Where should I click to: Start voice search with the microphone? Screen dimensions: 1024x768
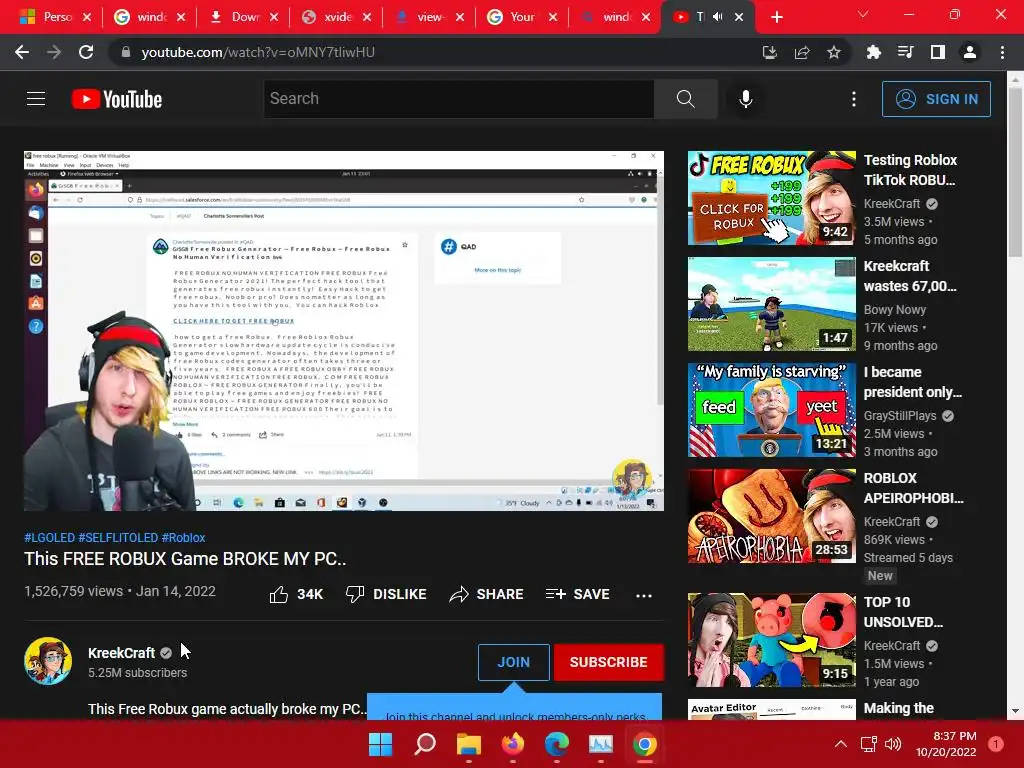(x=746, y=99)
